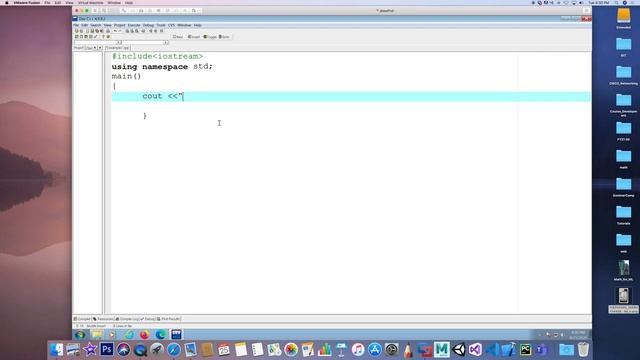
Task: Open Preview app in Dock
Action: coord(190,350)
